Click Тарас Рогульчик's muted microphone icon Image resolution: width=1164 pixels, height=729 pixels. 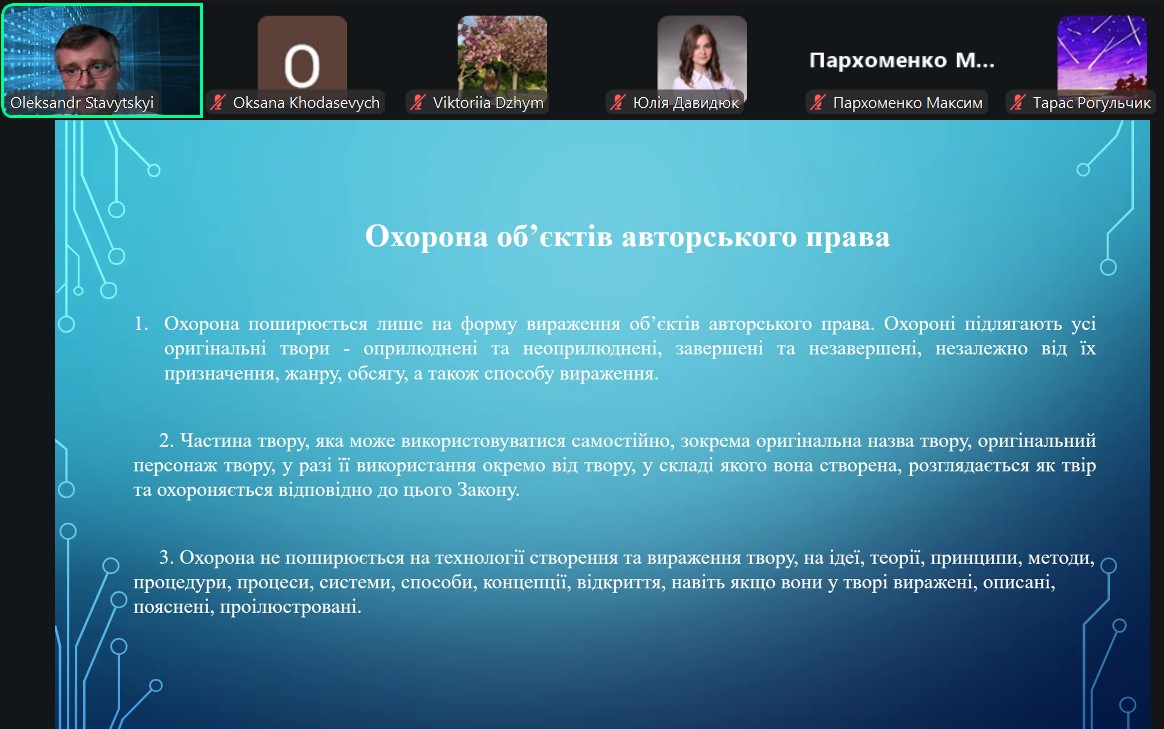point(1019,102)
